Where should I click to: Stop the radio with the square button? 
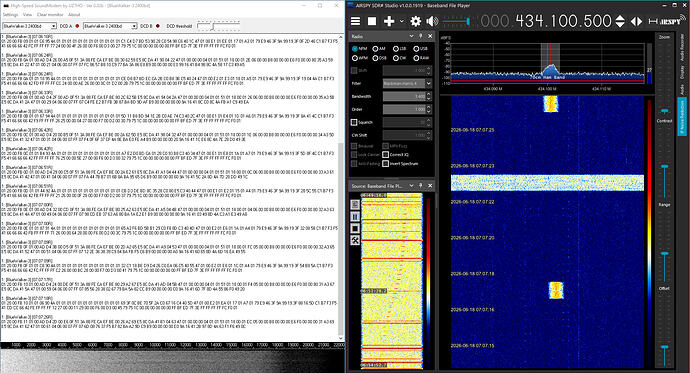pos(372,21)
